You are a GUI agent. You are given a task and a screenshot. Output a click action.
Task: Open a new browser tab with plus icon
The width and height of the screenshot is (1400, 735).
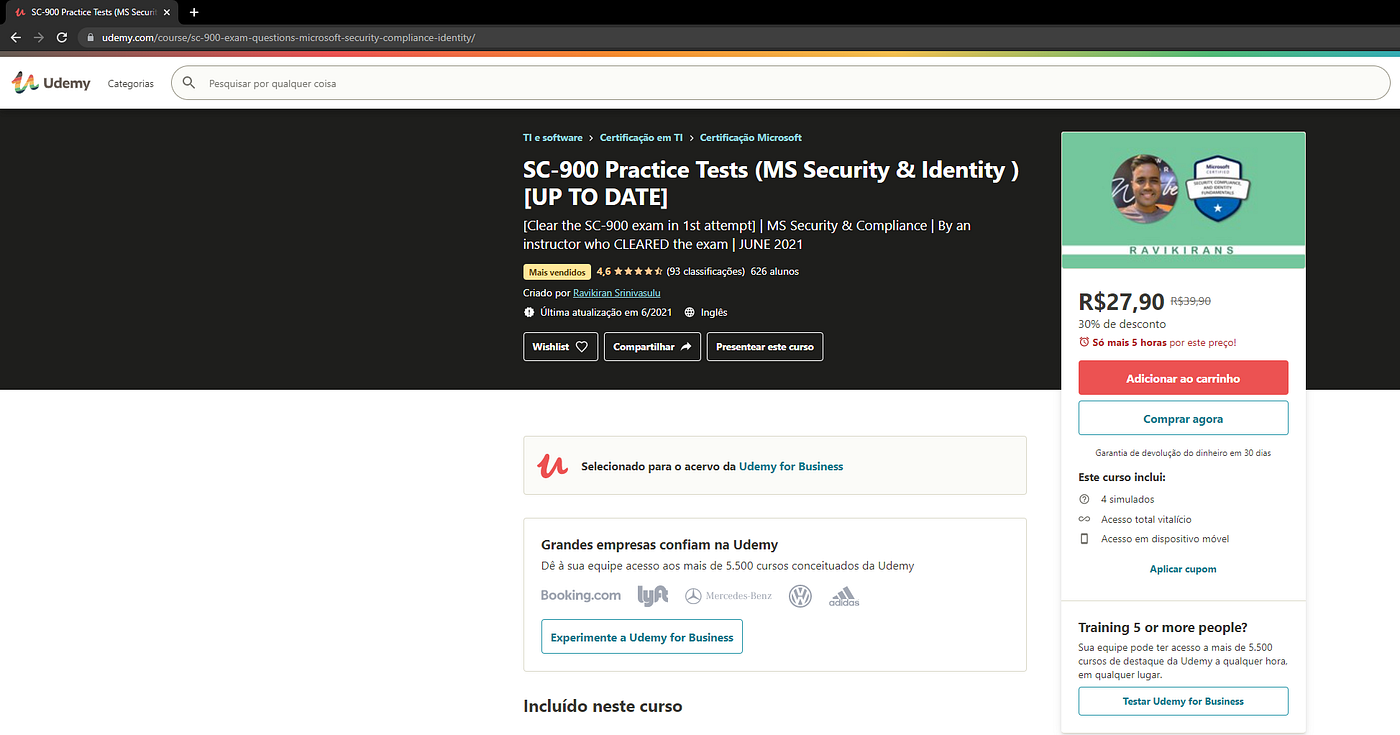pyautogui.click(x=194, y=12)
